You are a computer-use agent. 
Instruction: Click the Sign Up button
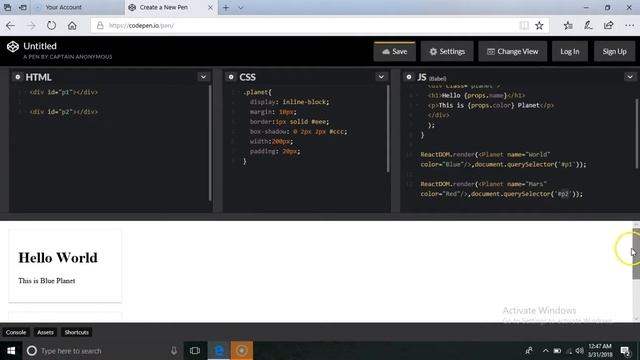614,51
